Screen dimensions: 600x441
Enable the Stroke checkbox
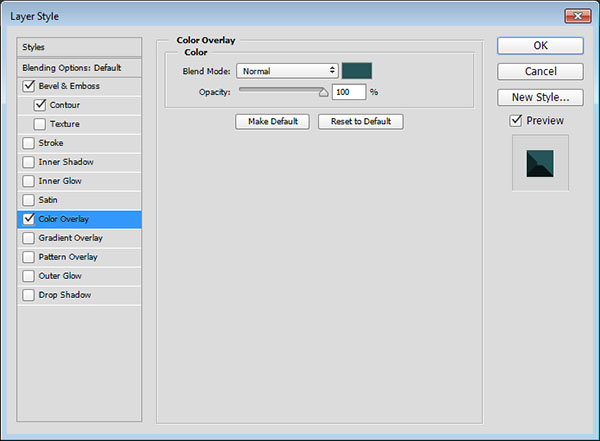[x=29, y=143]
